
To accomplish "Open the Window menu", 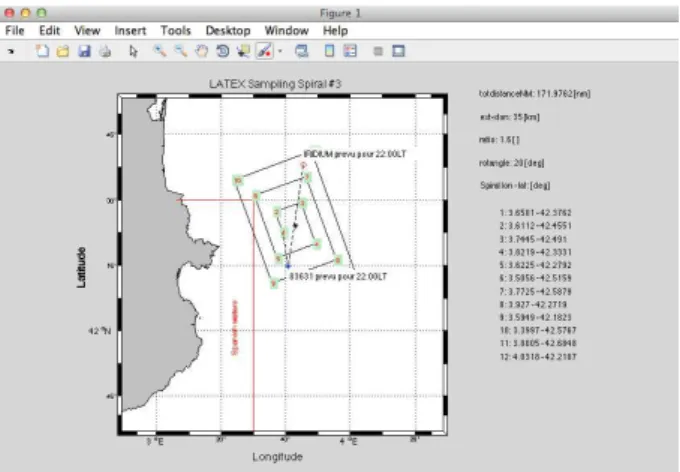I will click(x=287, y=31).
